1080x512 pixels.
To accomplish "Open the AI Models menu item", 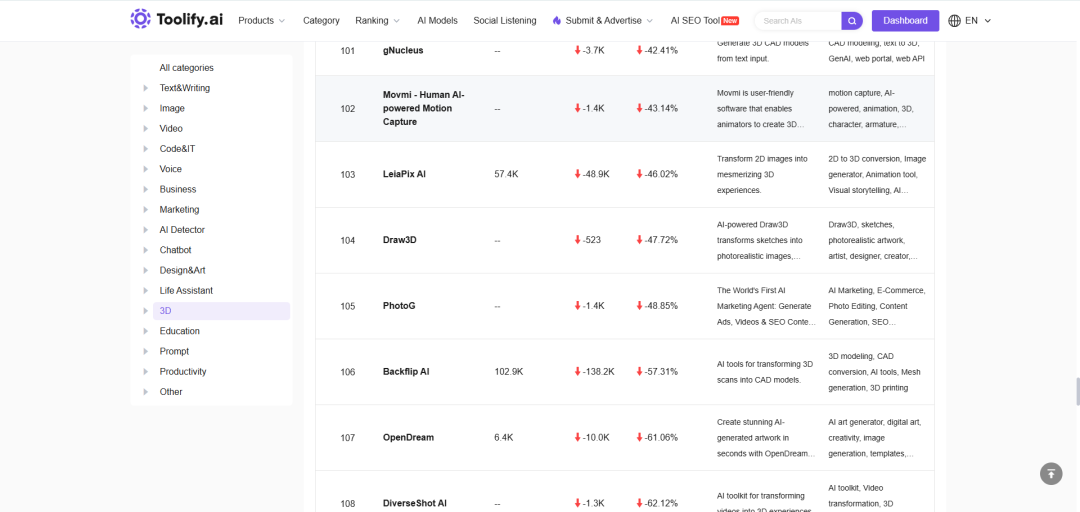I will click(x=437, y=21).
